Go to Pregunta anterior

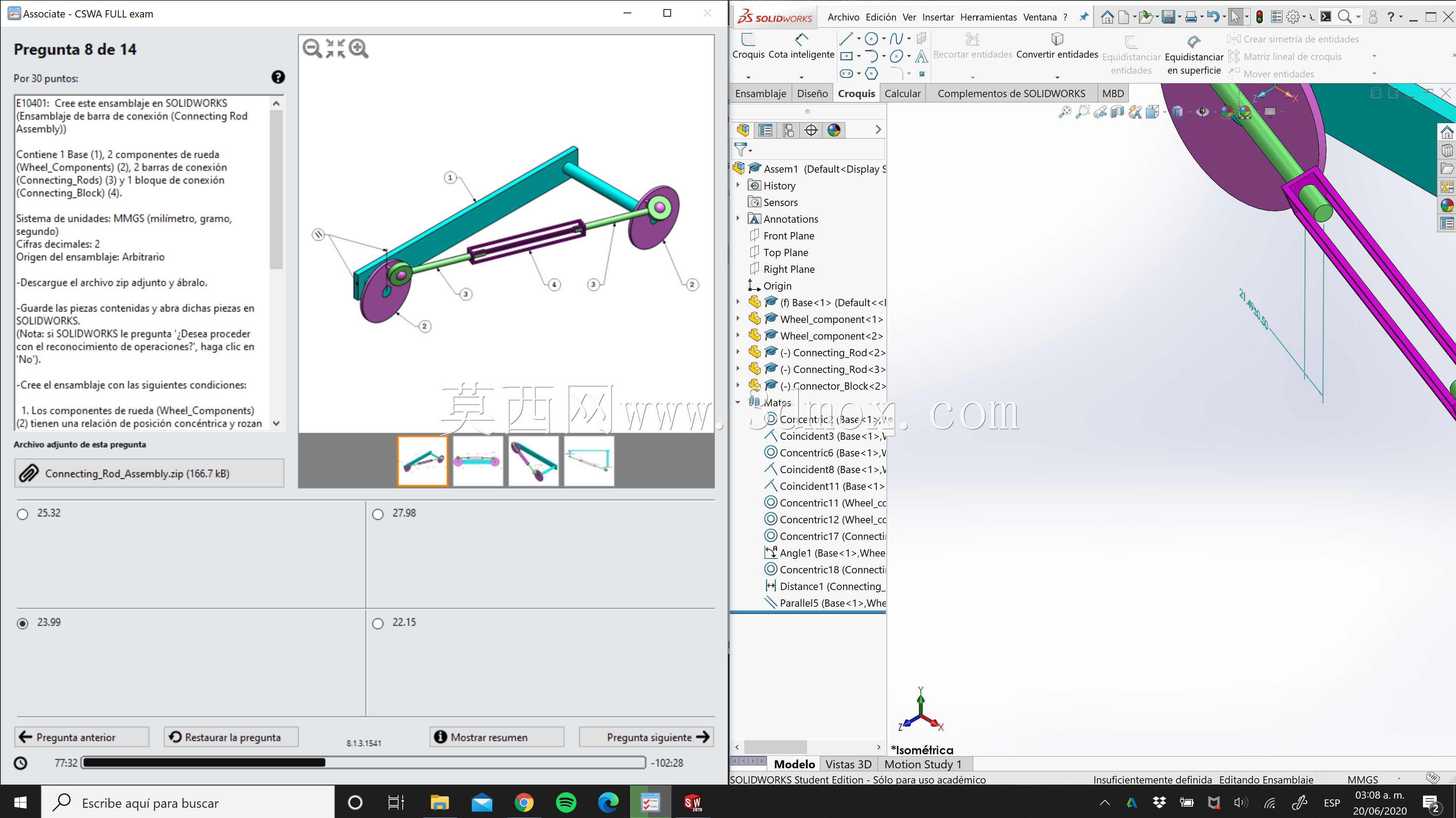(82, 737)
